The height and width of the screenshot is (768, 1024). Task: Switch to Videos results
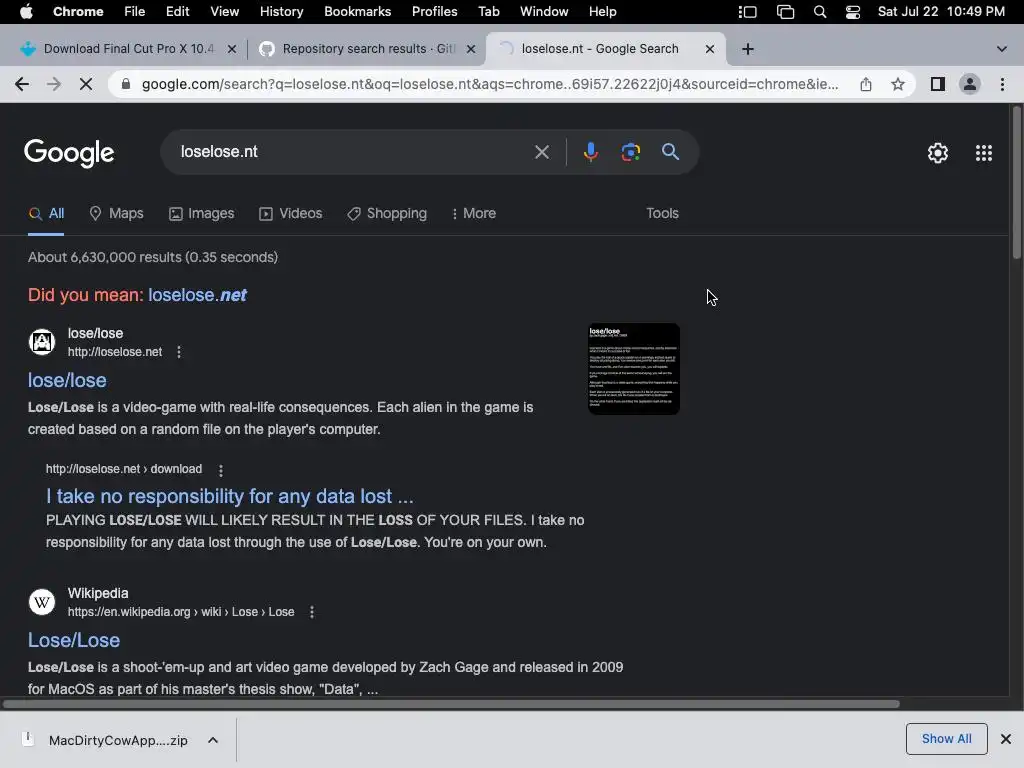(291, 214)
